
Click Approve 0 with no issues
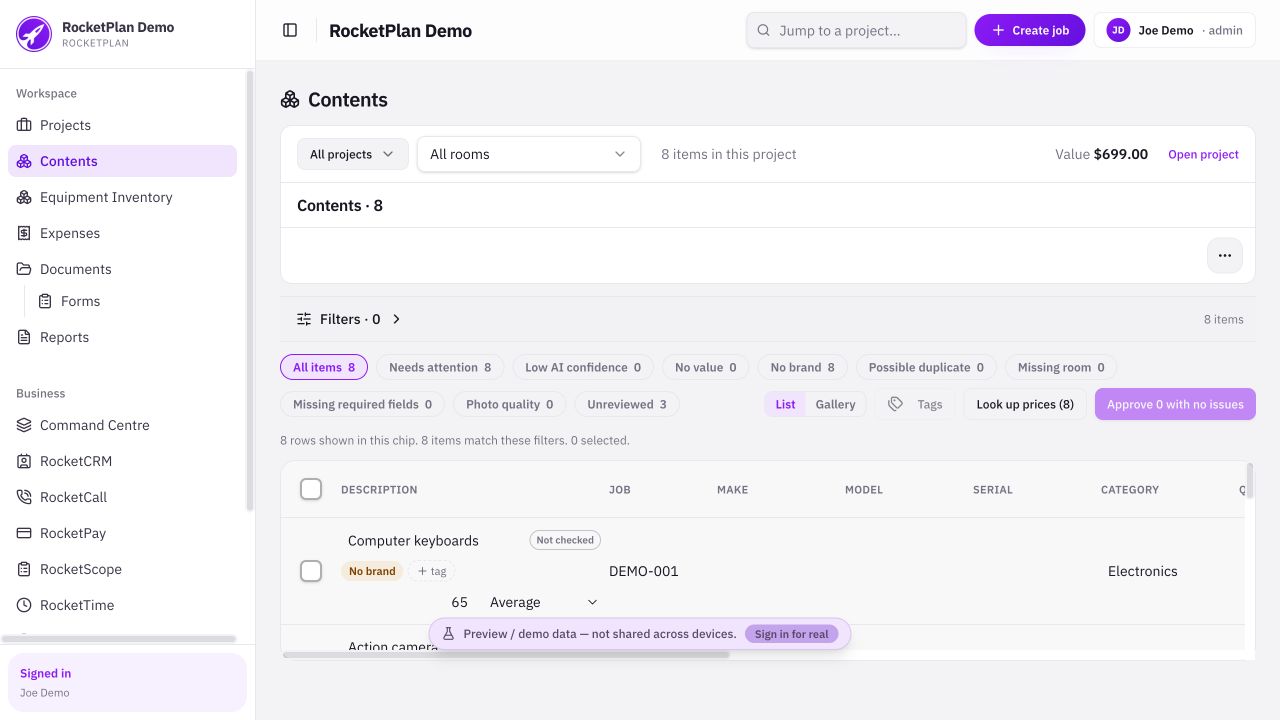(x=1175, y=404)
